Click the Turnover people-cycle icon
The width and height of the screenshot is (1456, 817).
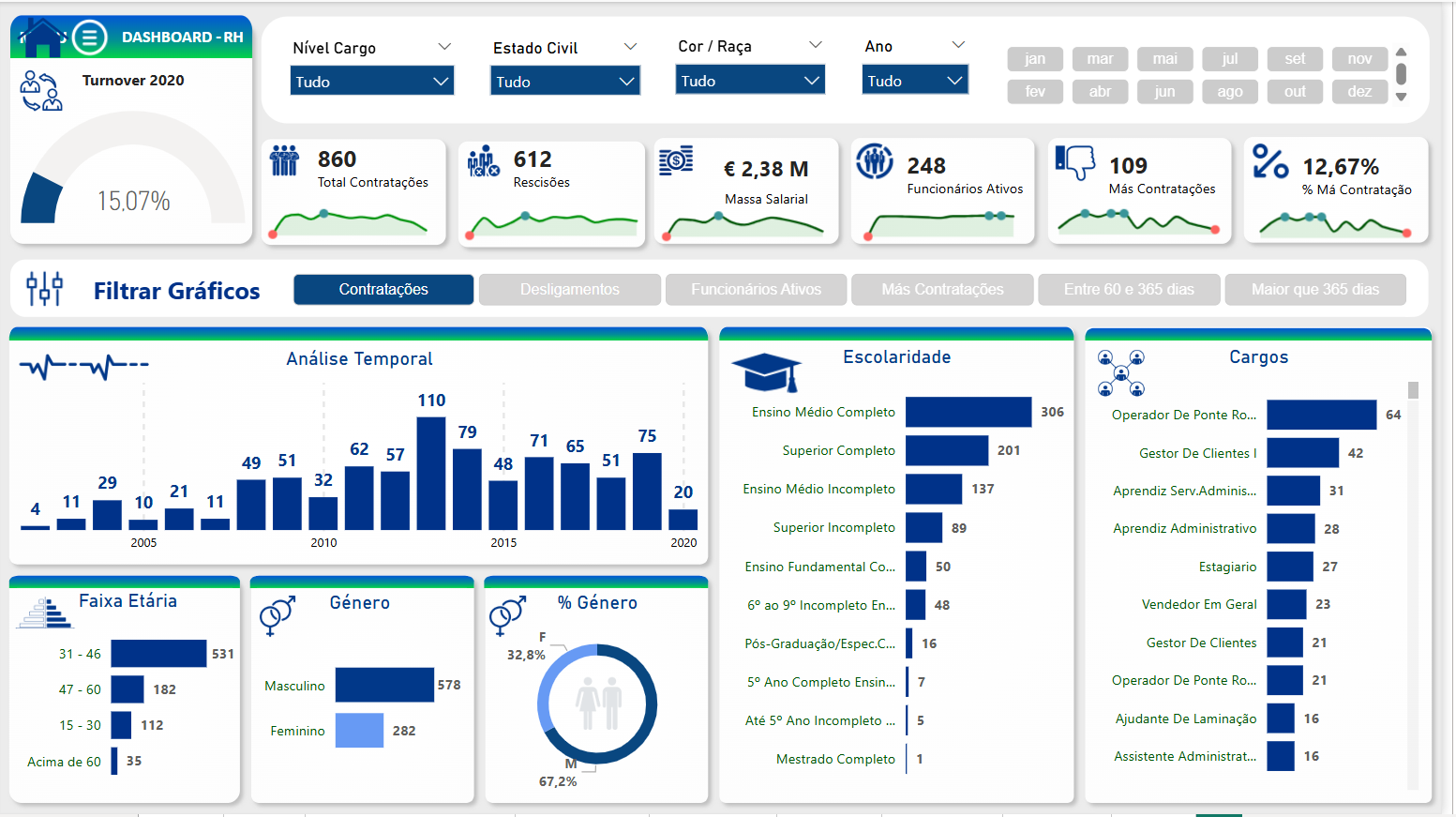41,91
